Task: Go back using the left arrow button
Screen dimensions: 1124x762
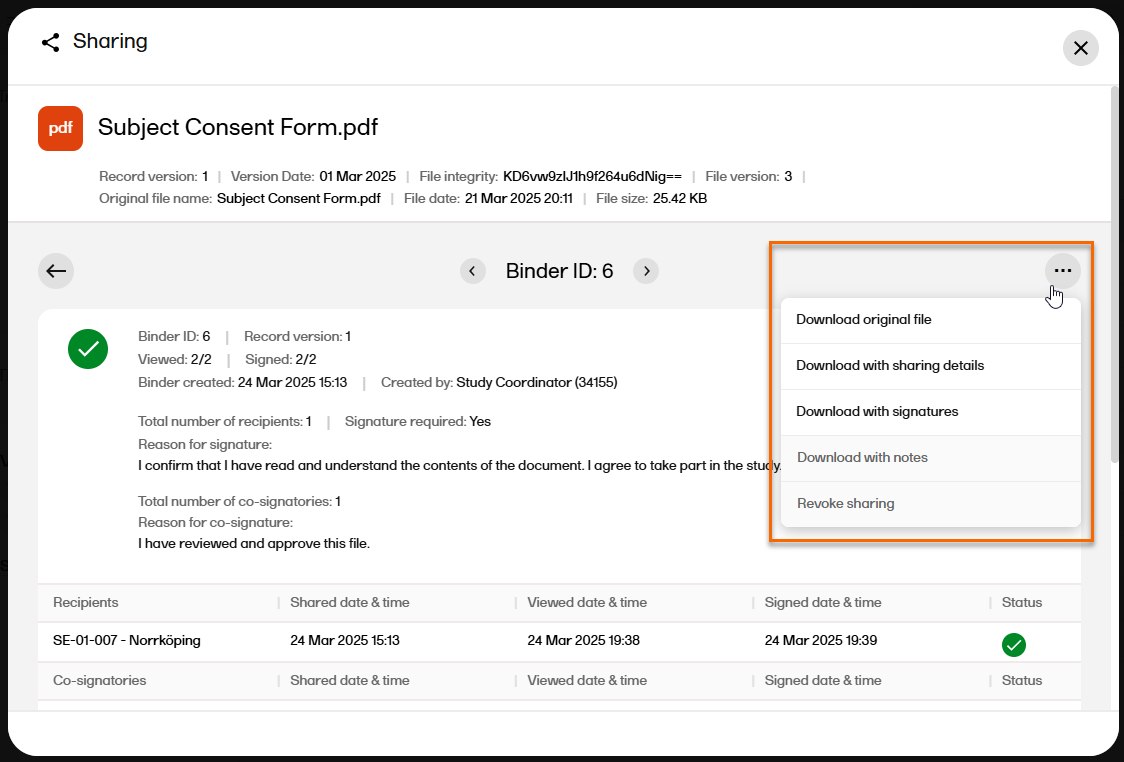Action: (56, 271)
